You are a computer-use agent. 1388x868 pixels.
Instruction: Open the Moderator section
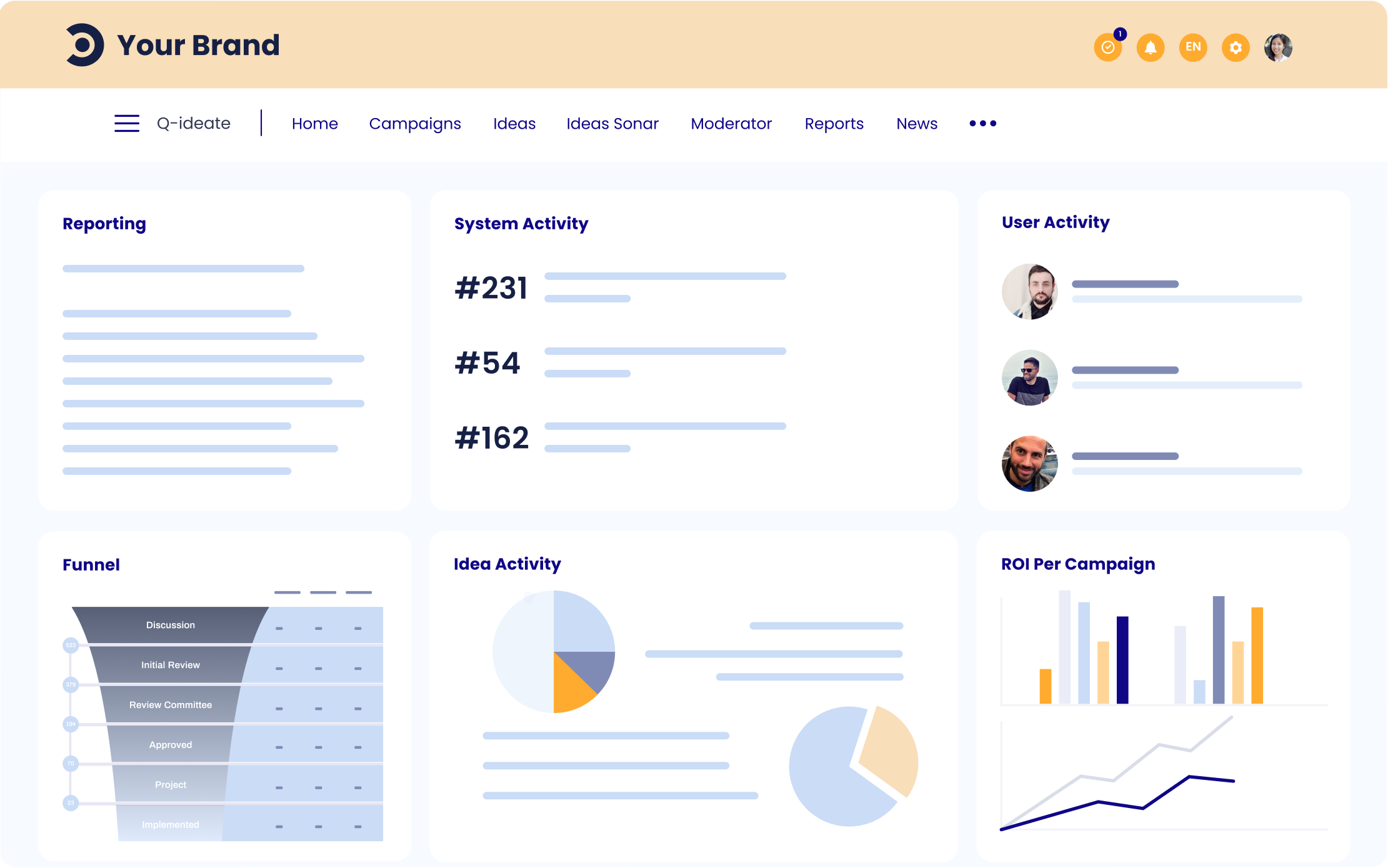(731, 124)
